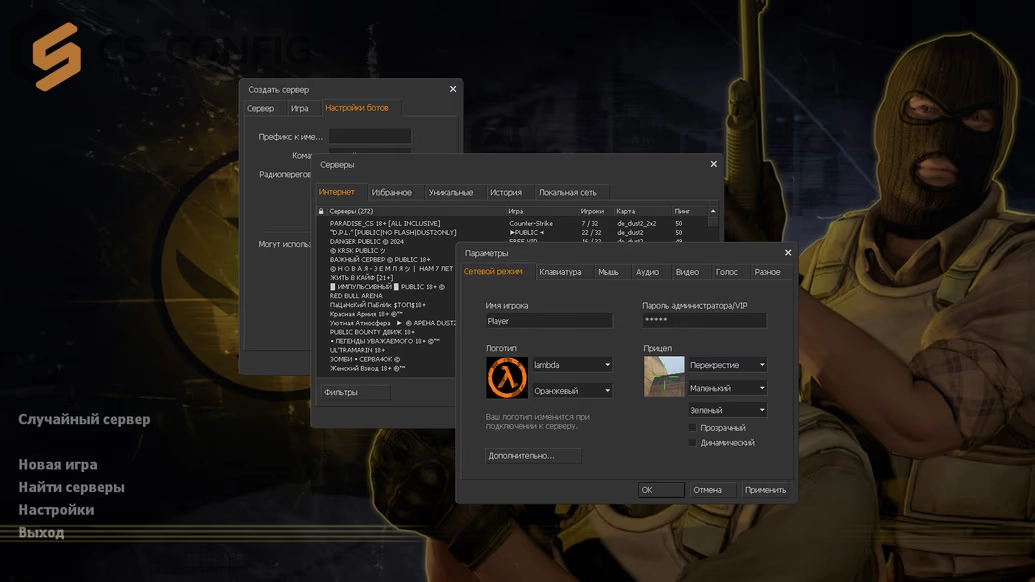Click the Пароль администратора/VIP password field
Viewport: 1035px width, 582px height.
(704, 321)
